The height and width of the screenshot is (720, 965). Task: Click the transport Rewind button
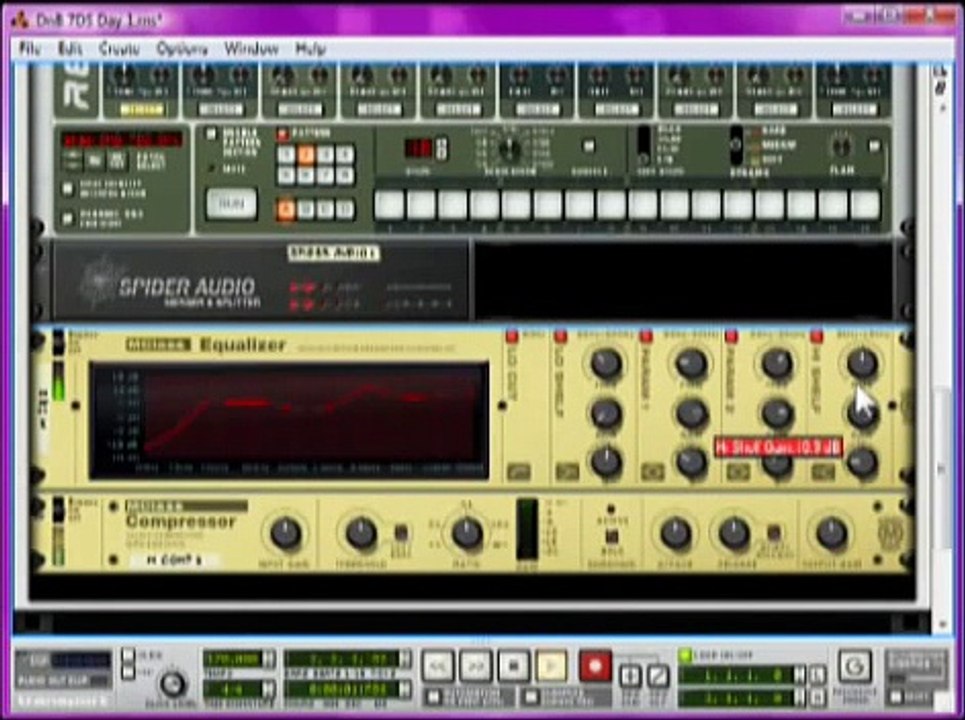(x=438, y=666)
